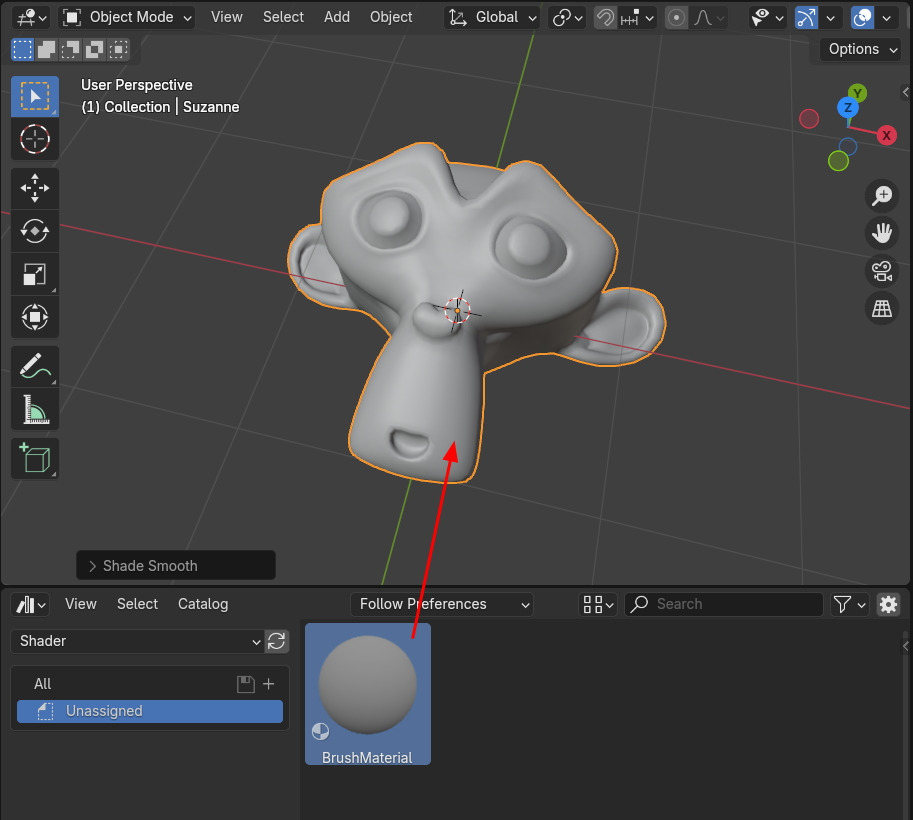Open object type visibility settings

click(767, 18)
